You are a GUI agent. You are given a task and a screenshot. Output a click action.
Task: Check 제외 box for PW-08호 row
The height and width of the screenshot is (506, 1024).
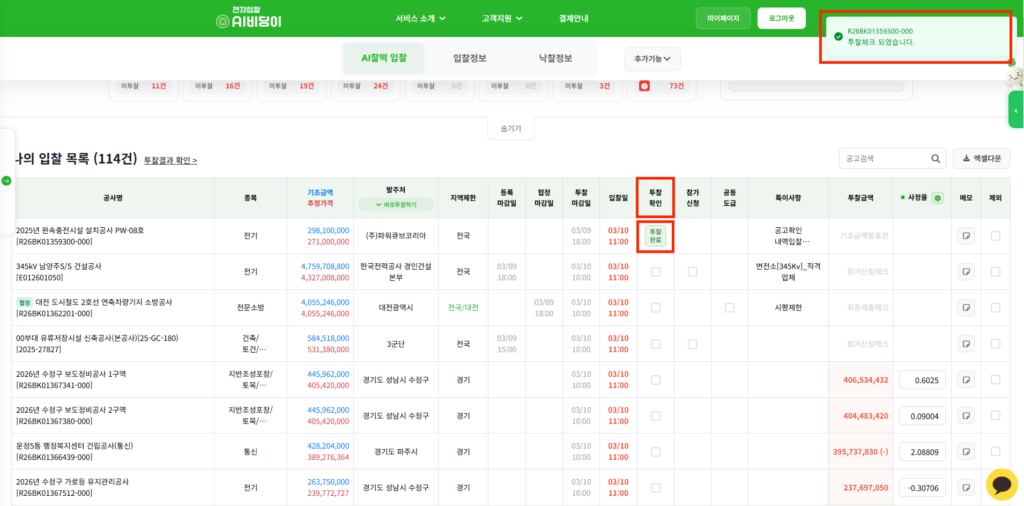click(x=995, y=236)
